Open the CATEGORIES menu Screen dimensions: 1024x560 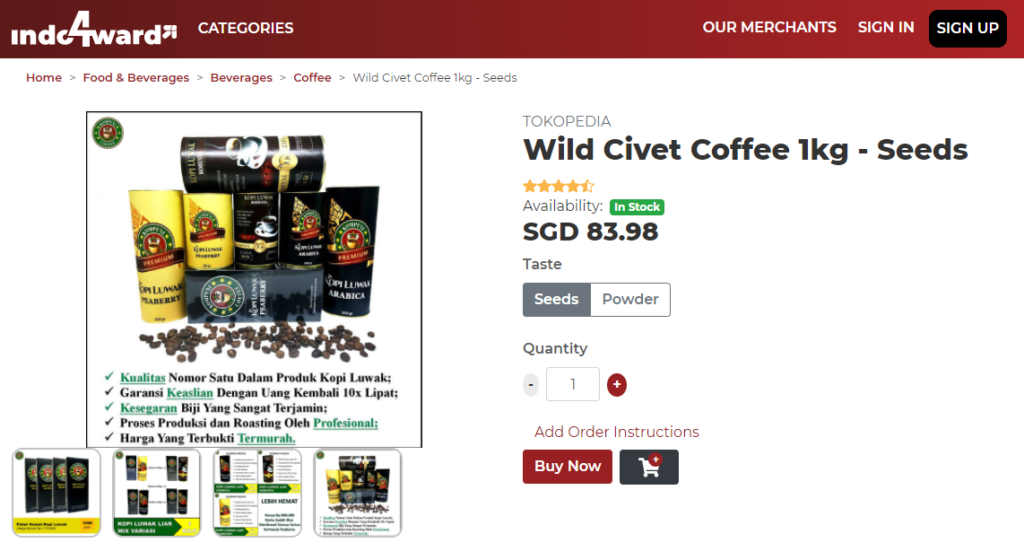click(246, 28)
